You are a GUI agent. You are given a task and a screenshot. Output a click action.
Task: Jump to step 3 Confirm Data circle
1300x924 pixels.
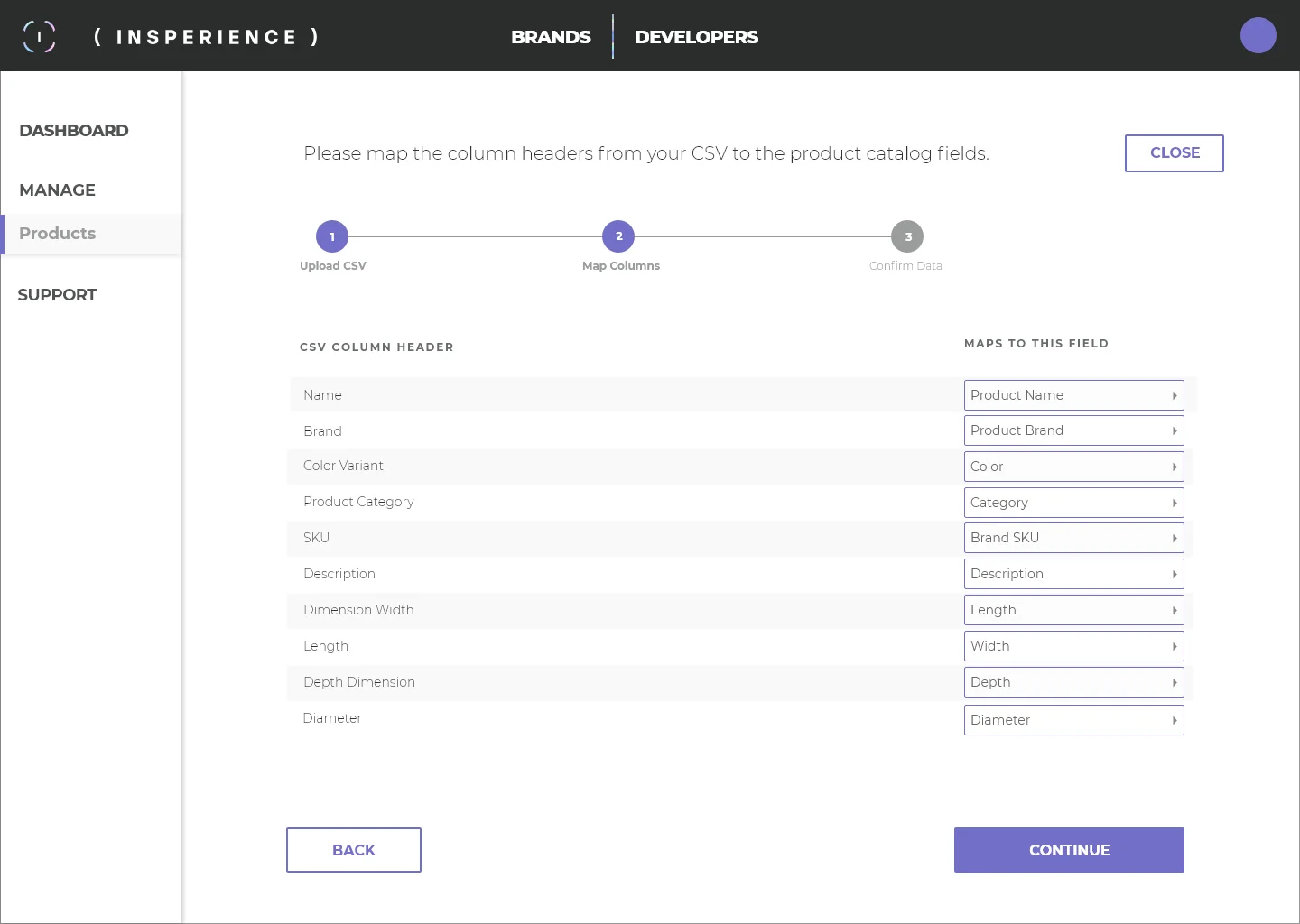pos(907,236)
